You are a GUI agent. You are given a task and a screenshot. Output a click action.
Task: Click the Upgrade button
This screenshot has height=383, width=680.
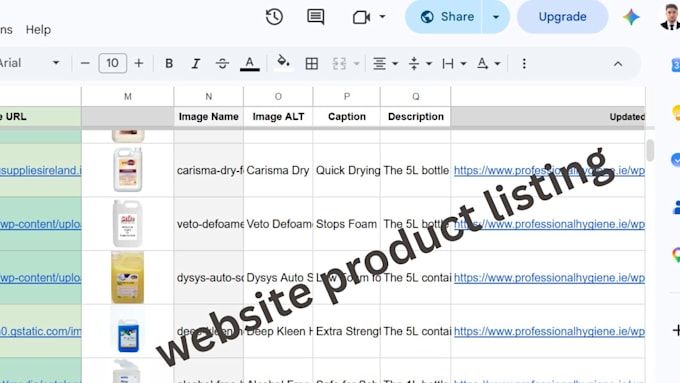(562, 17)
